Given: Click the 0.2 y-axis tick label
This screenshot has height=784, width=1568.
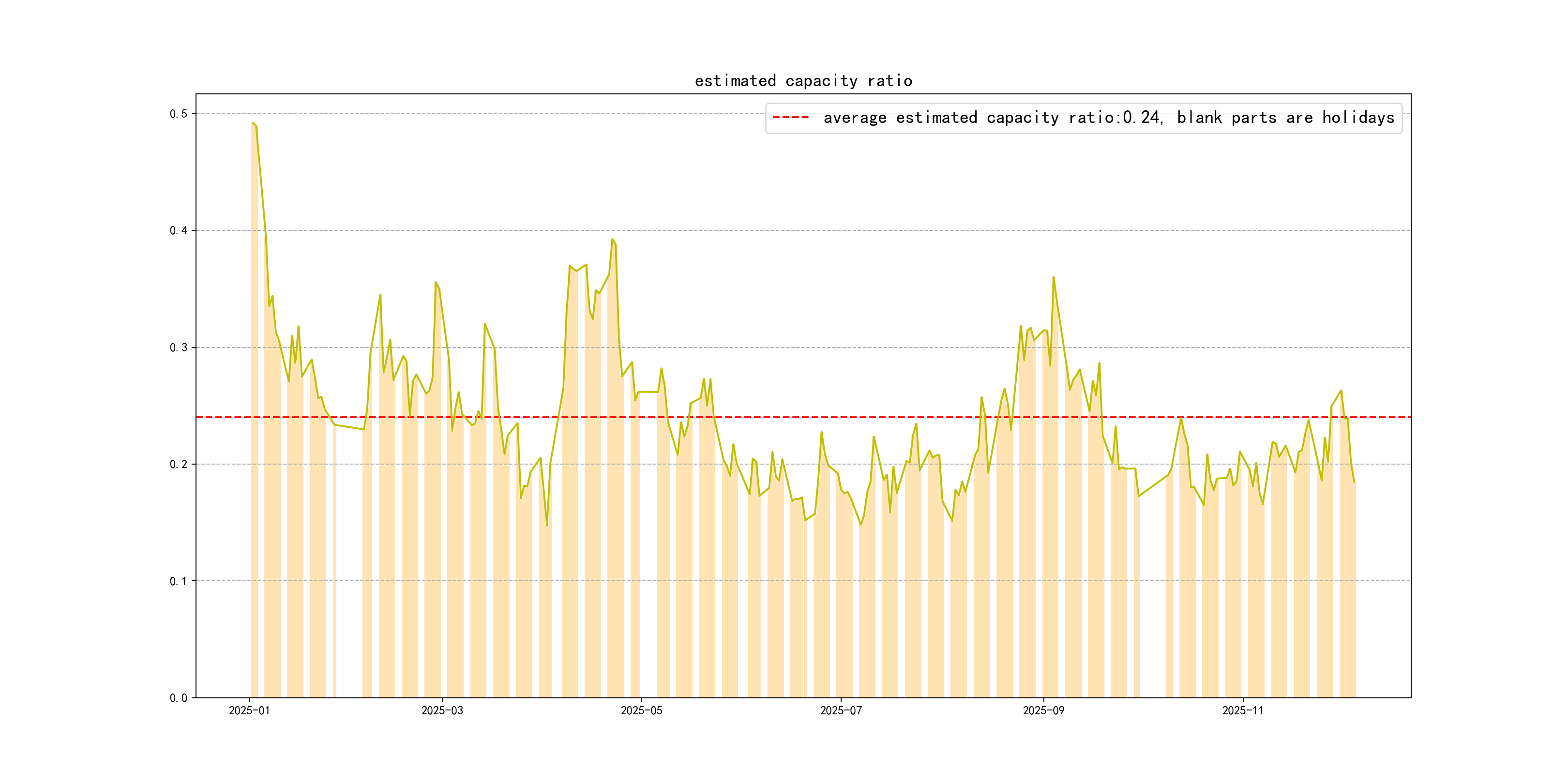Looking at the screenshot, I should point(179,465).
